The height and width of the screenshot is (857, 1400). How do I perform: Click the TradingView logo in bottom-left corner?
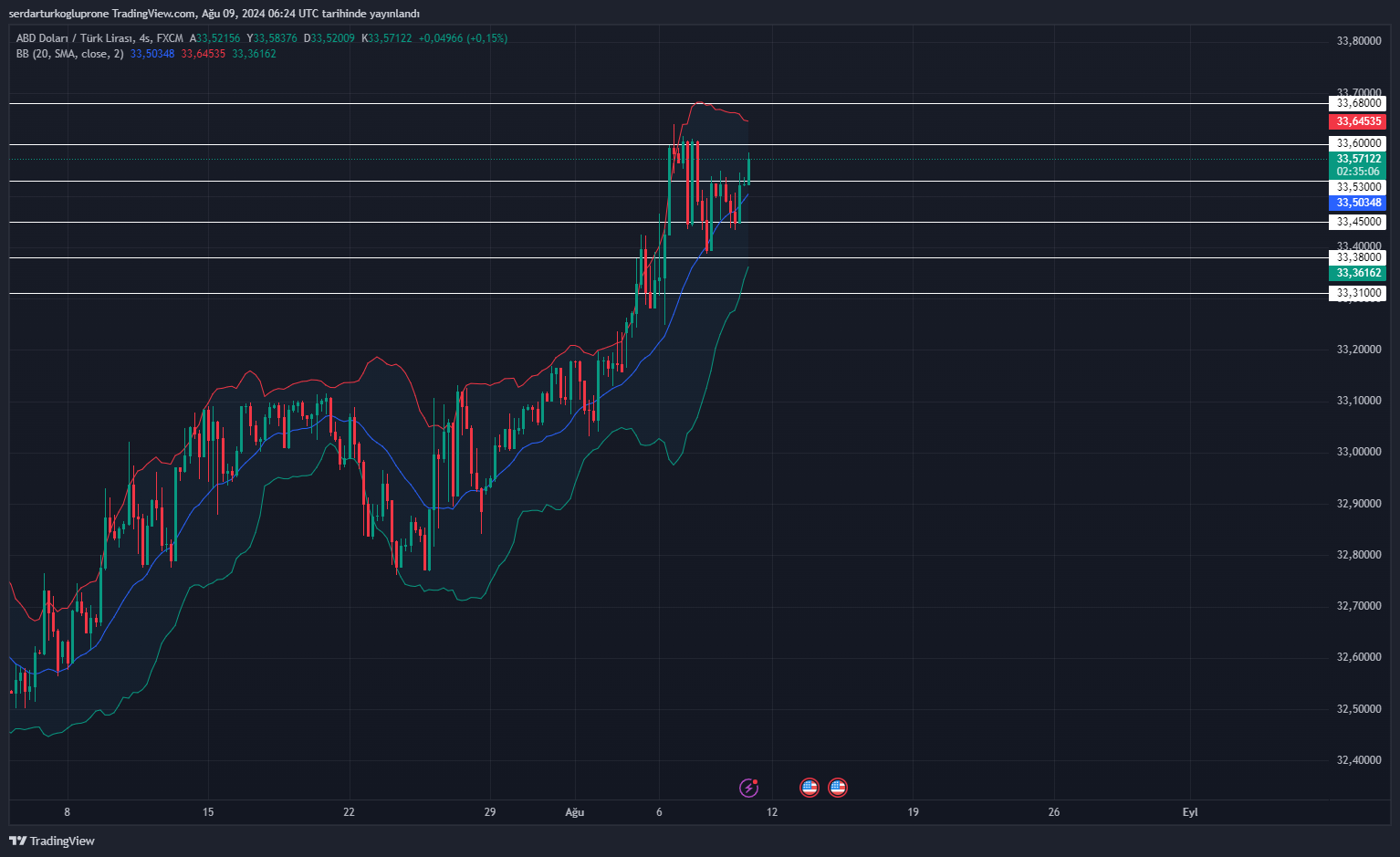pos(52,841)
